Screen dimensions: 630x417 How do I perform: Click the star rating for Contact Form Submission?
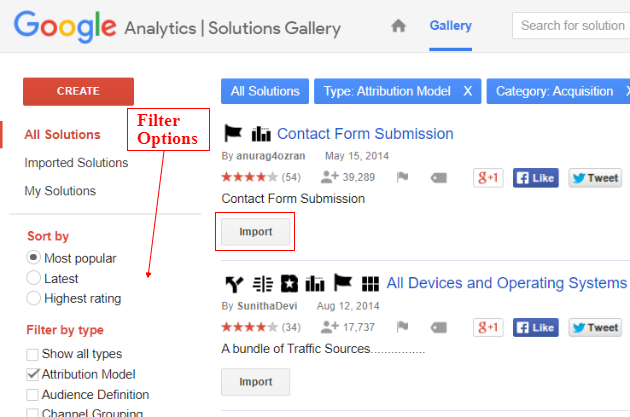[249, 177]
